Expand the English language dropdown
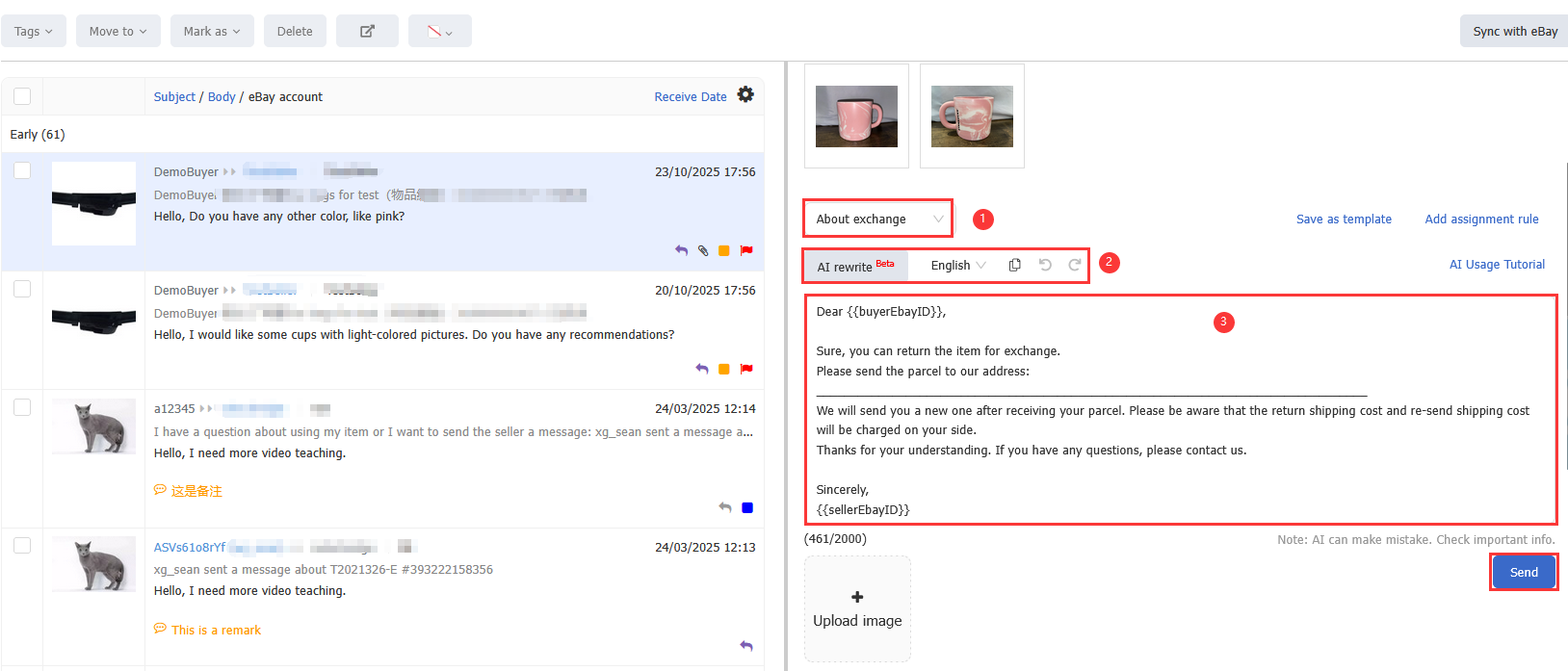Image resolution: width=1568 pixels, height=671 pixels. tap(957, 266)
